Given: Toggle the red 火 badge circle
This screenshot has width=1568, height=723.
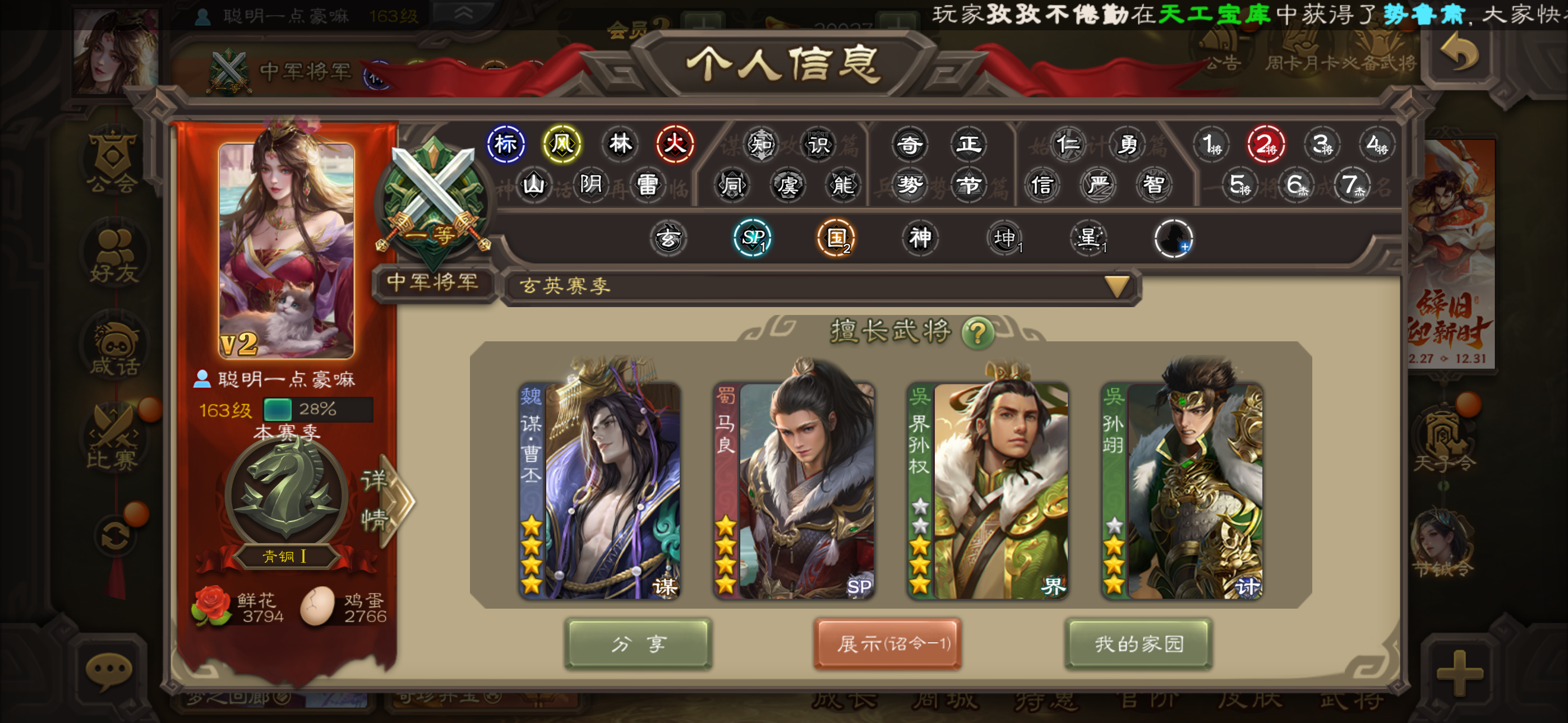Looking at the screenshot, I should pos(675,145).
